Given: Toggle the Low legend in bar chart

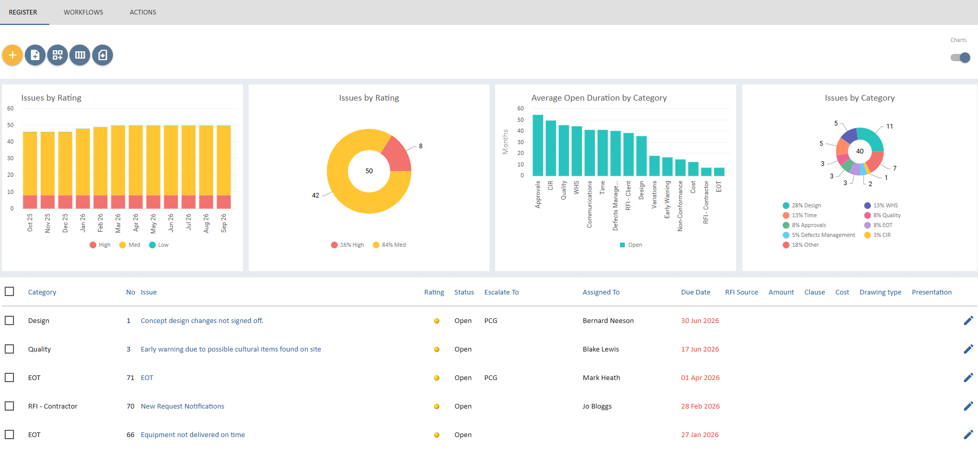Looking at the screenshot, I should pos(158,245).
